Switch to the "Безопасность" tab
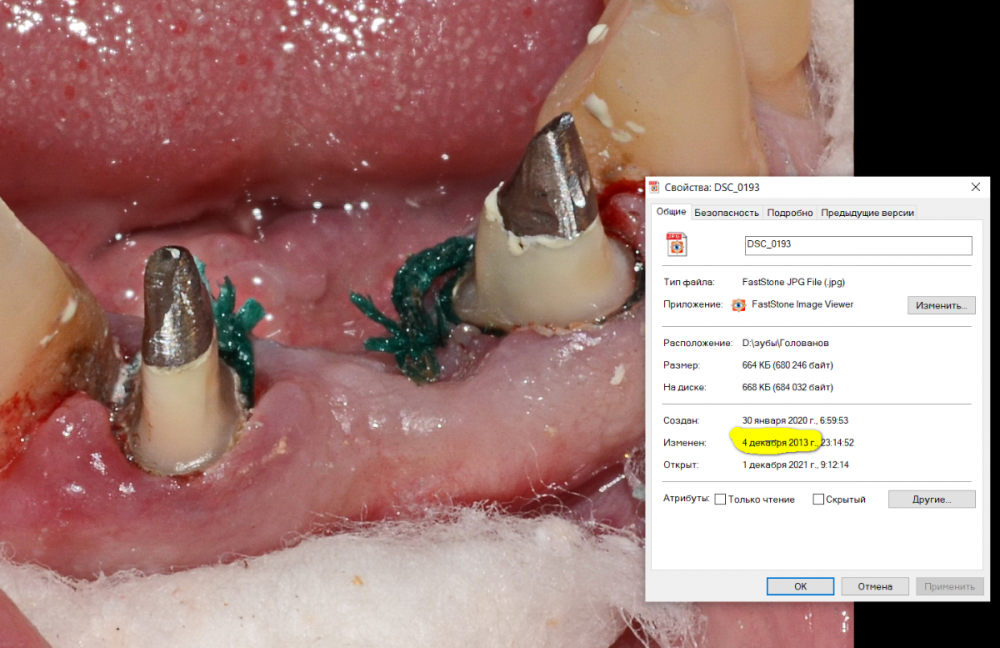The width and height of the screenshot is (1000, 648). (727, 212)
